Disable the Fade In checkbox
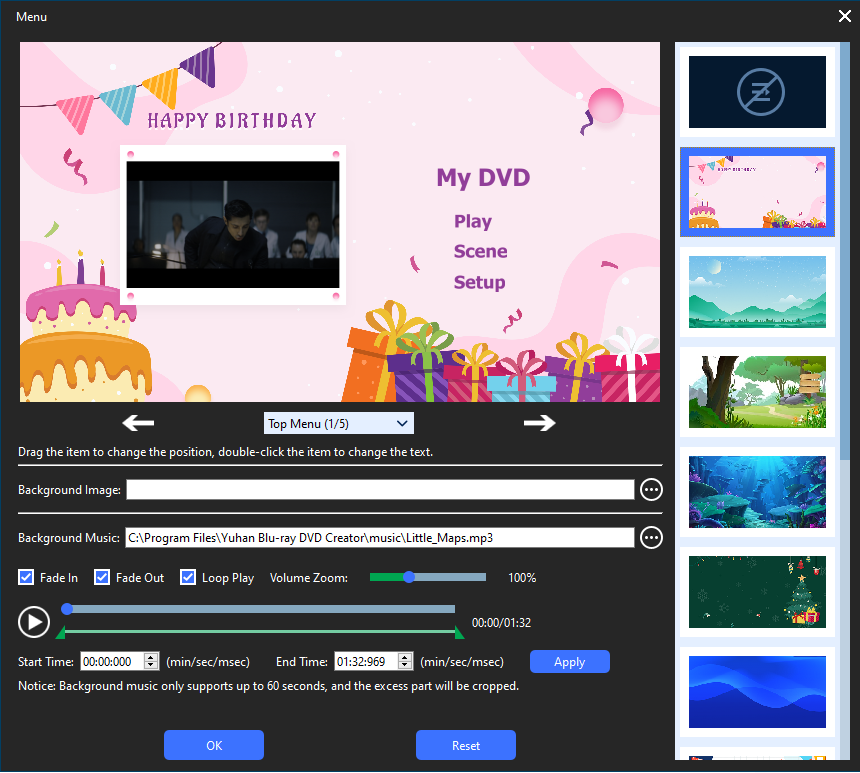 (26, 578)
